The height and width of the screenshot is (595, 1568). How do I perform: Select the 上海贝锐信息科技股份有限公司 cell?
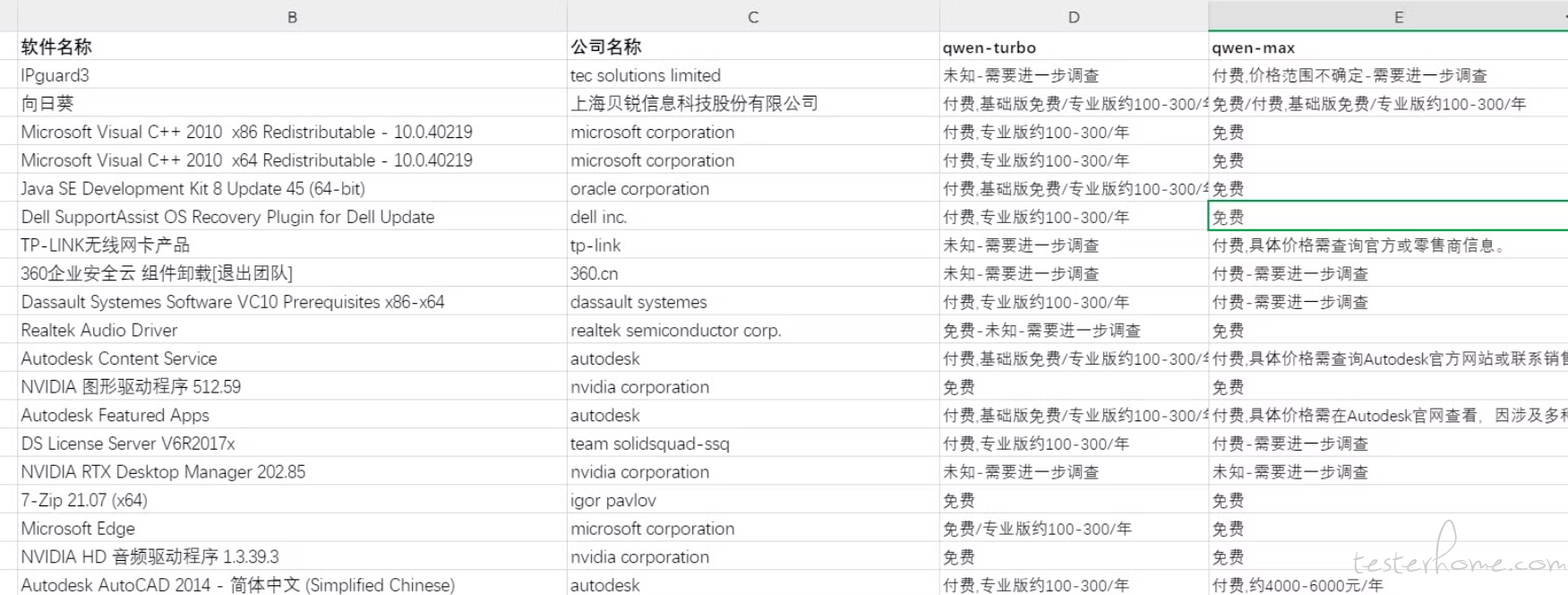tap(753, 103)
